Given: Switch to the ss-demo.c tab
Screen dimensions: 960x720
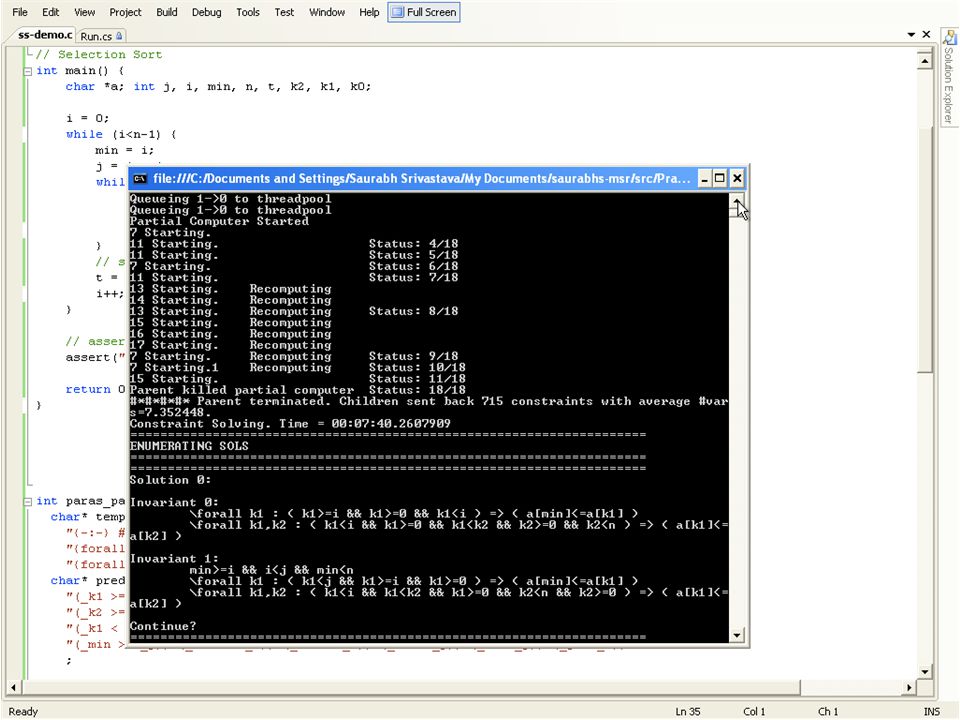Looking at the screenshot, I should pyautogui.click(x=45, y=35).
